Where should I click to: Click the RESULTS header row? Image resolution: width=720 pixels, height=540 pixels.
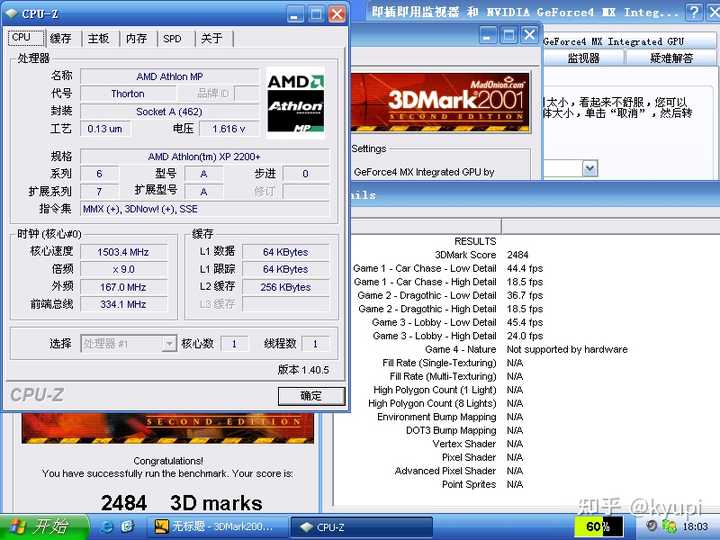point(475,242)
